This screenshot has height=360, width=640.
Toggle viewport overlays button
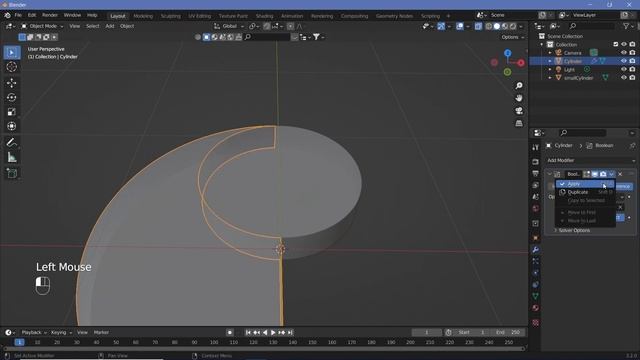pyautogui.click(x=460, y=26)
